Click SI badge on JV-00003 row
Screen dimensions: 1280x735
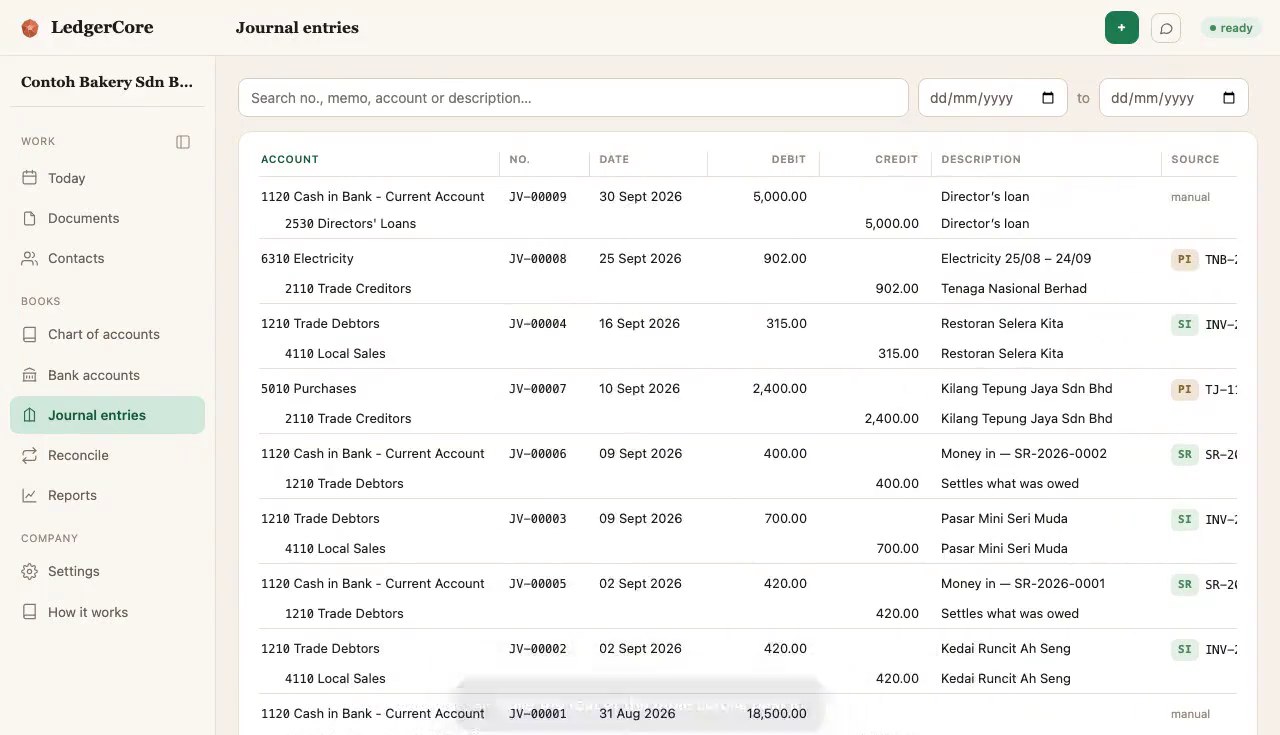(1184, 519)
